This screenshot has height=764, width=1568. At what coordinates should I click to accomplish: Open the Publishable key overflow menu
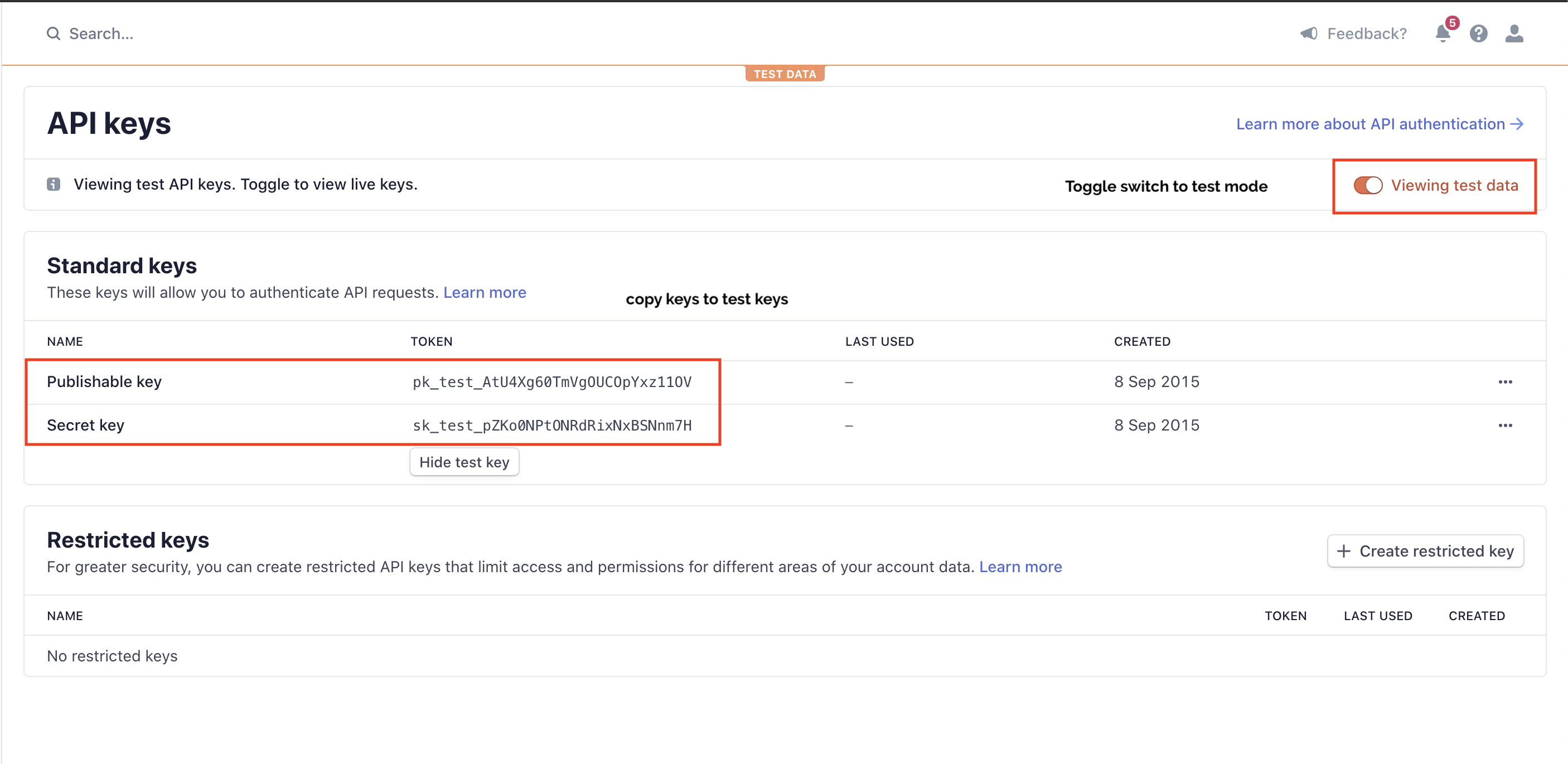[x=1504, y=381]
